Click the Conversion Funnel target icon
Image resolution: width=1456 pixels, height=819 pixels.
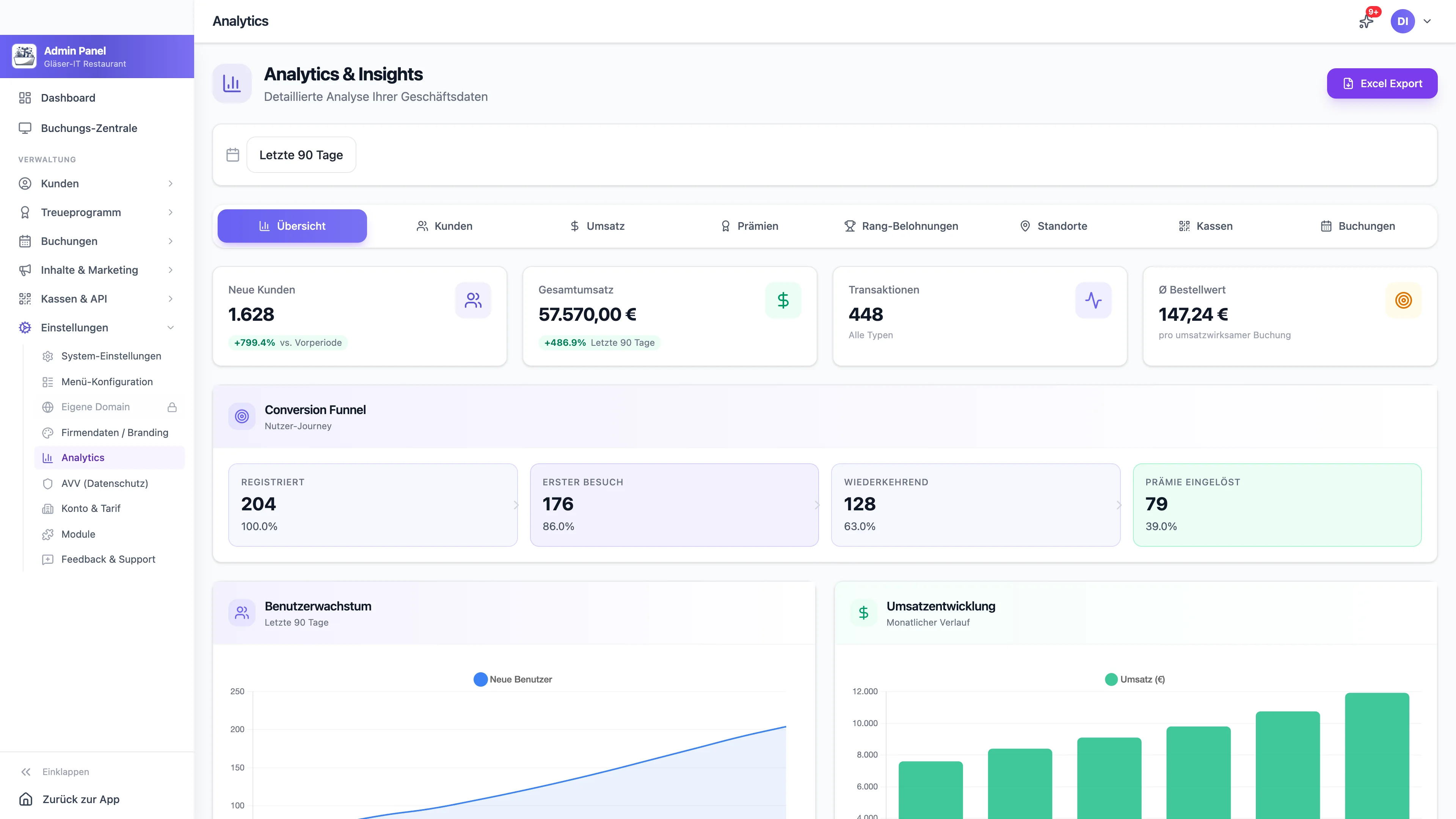point(242,417)
